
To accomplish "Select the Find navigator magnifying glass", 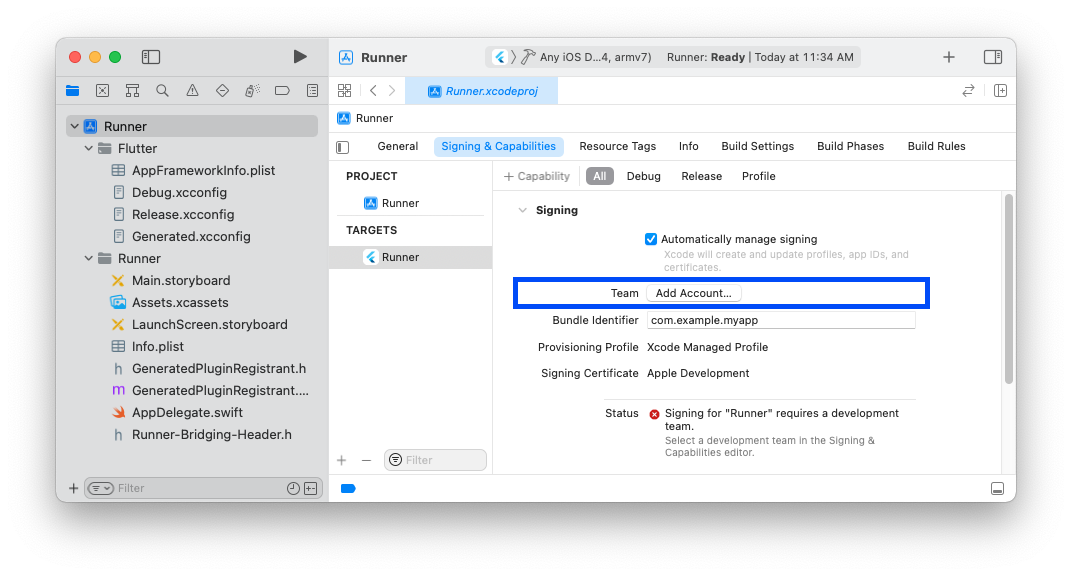I will click(x=162, y=90).
